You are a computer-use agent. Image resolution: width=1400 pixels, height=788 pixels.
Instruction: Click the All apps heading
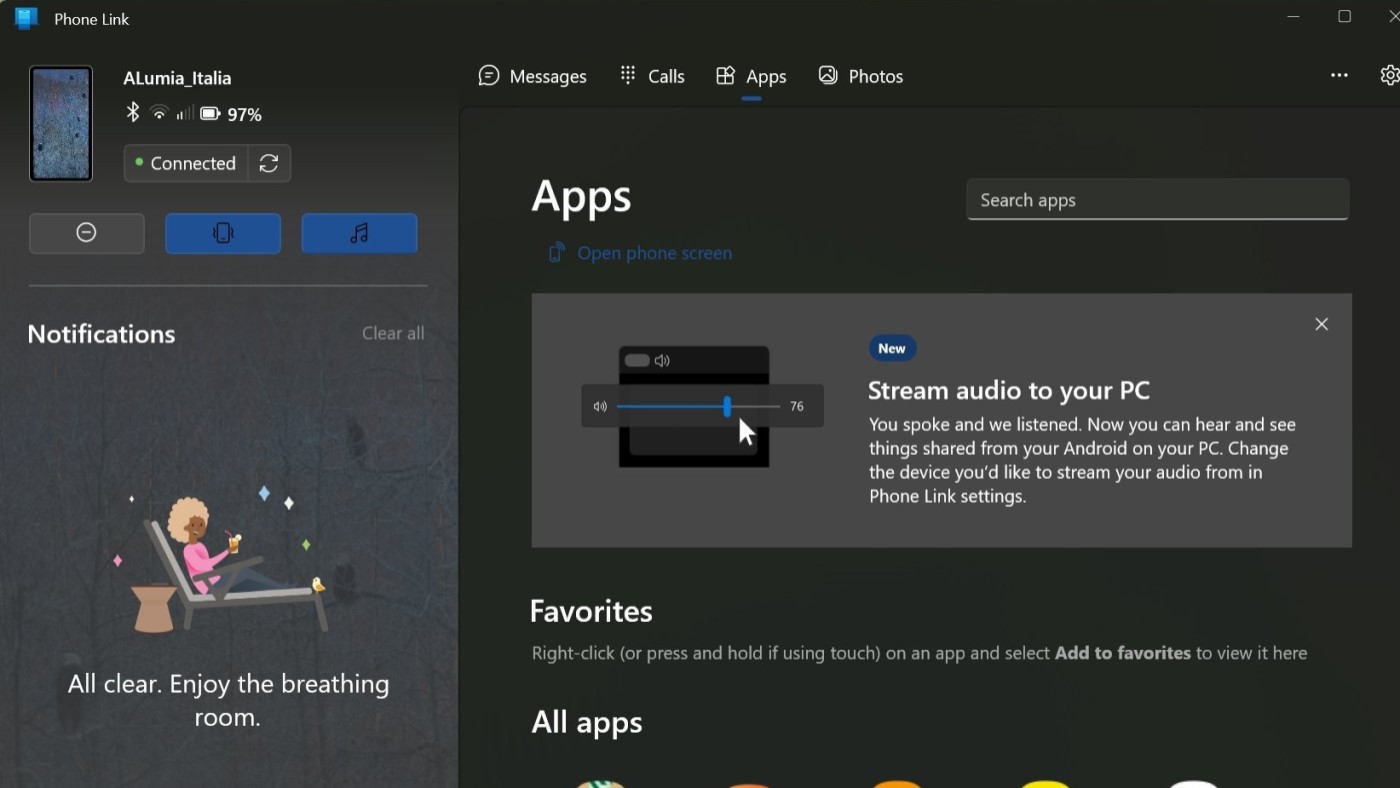(587, 722)
